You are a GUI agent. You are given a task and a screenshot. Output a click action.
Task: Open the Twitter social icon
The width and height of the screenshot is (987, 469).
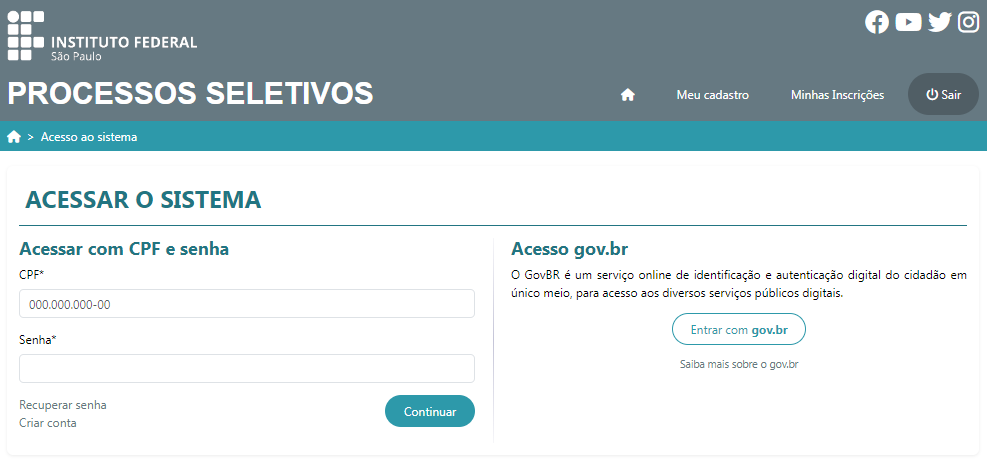(x=940, y=23)
